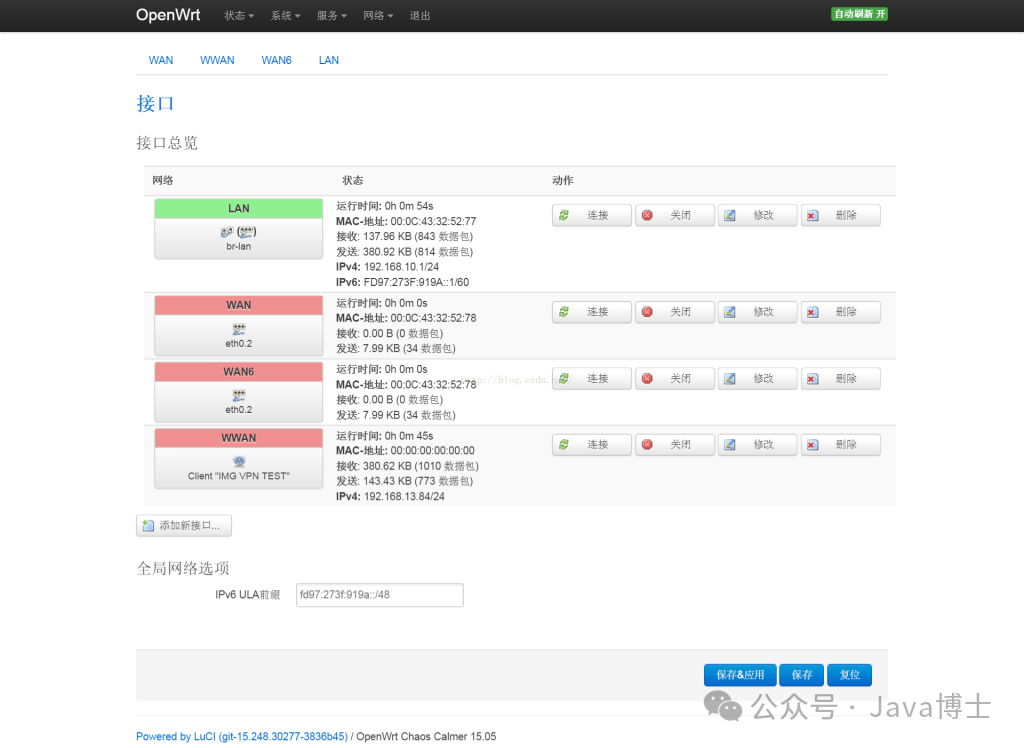Expand the 服务 menu
The width and height of the screenshot is (1024, 748).
(331, 16)
